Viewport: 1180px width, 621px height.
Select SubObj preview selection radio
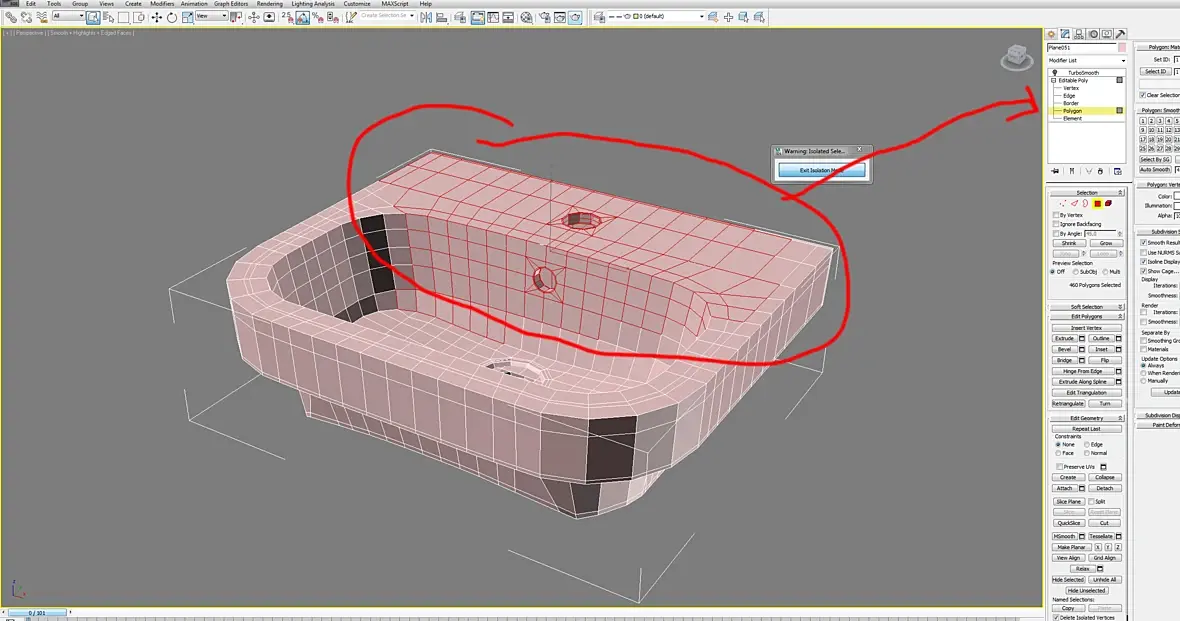point(1076,272)
